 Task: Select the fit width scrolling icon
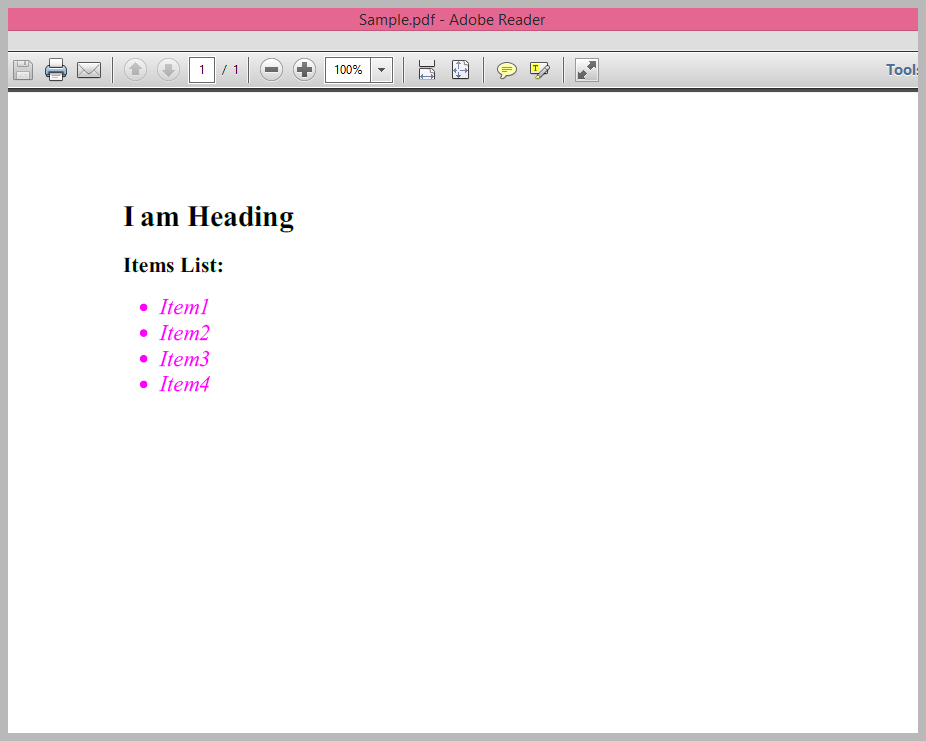click(426, 70)
